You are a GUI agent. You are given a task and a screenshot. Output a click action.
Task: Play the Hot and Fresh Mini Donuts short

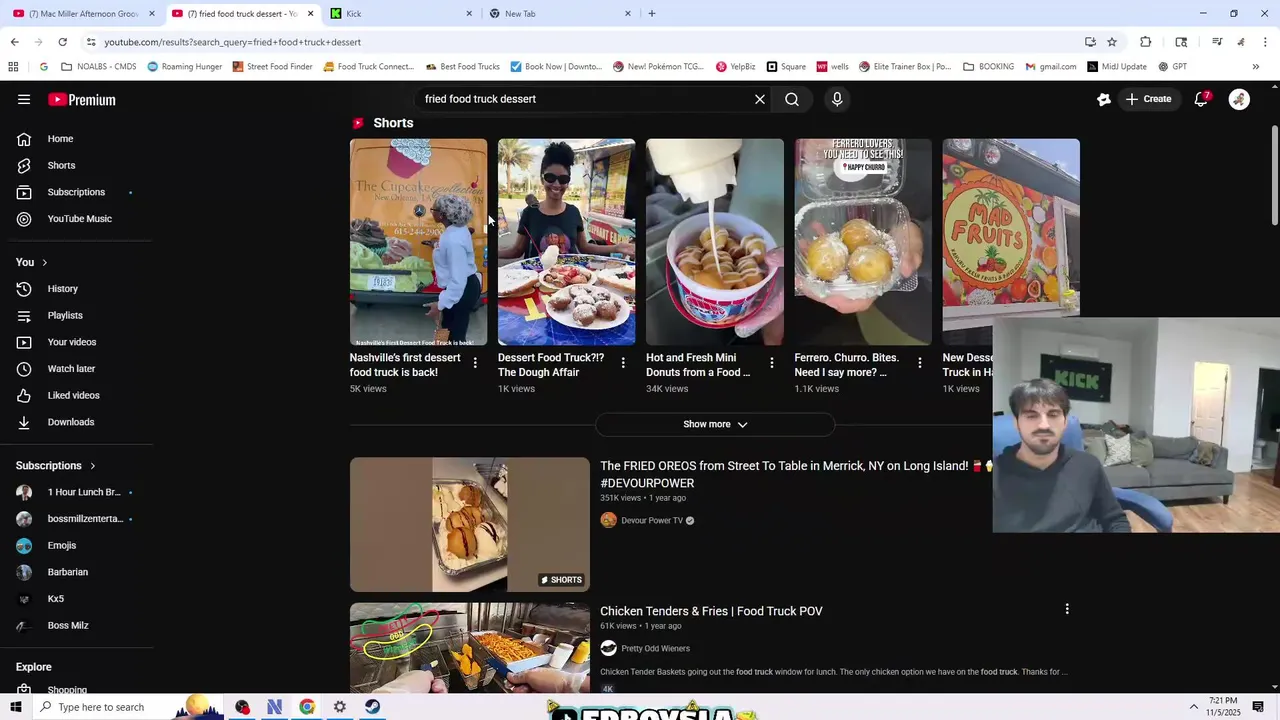(x=714, y=242)
